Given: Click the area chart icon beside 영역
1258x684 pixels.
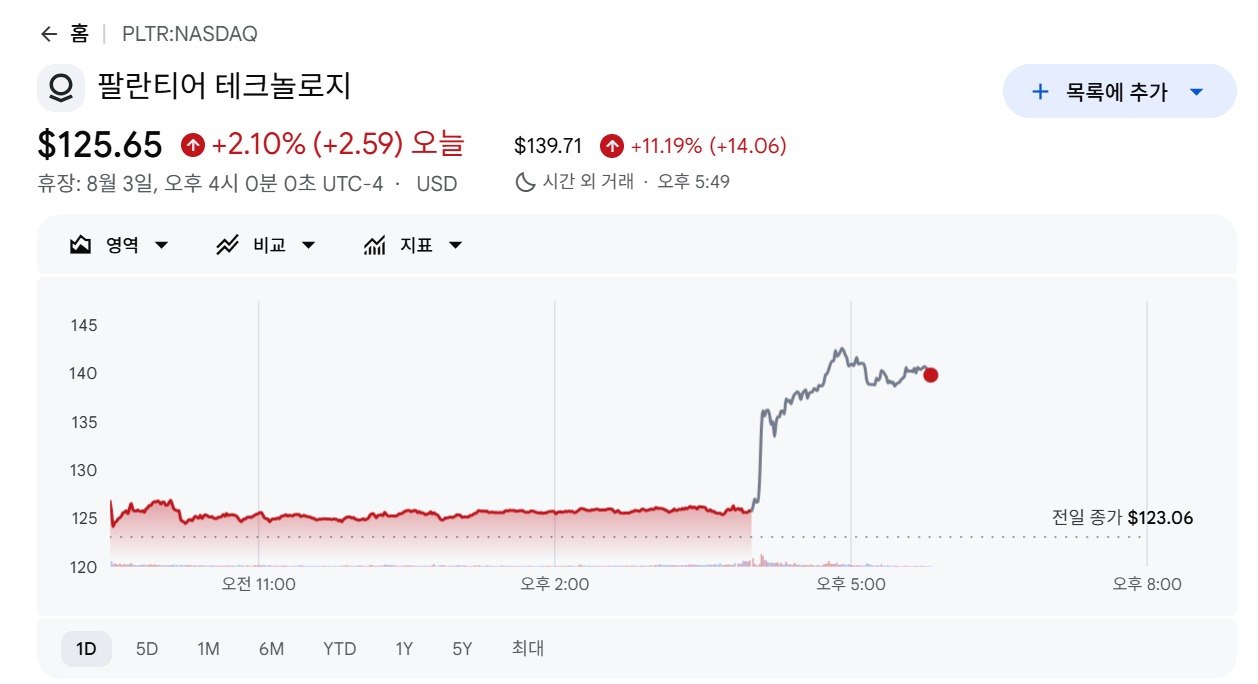Looking at the screenshot, I should 81,245.
